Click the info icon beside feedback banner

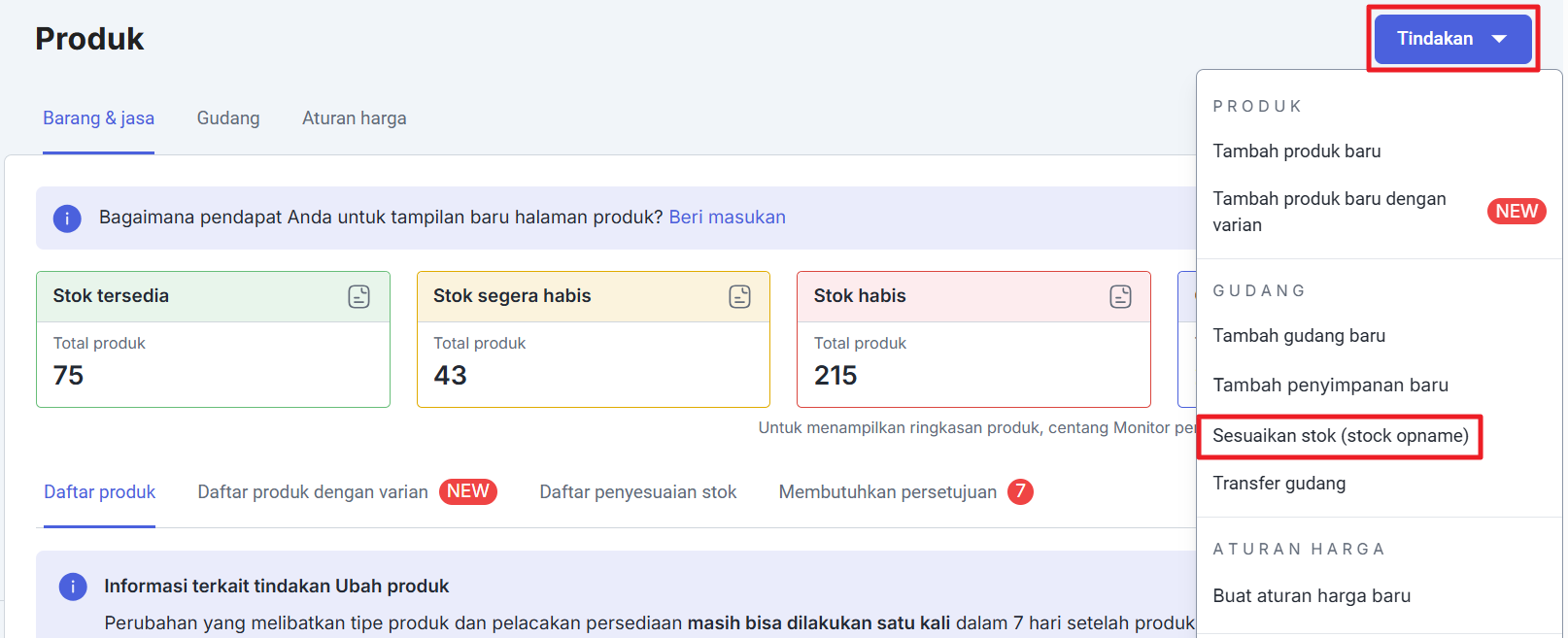(67, 218)
